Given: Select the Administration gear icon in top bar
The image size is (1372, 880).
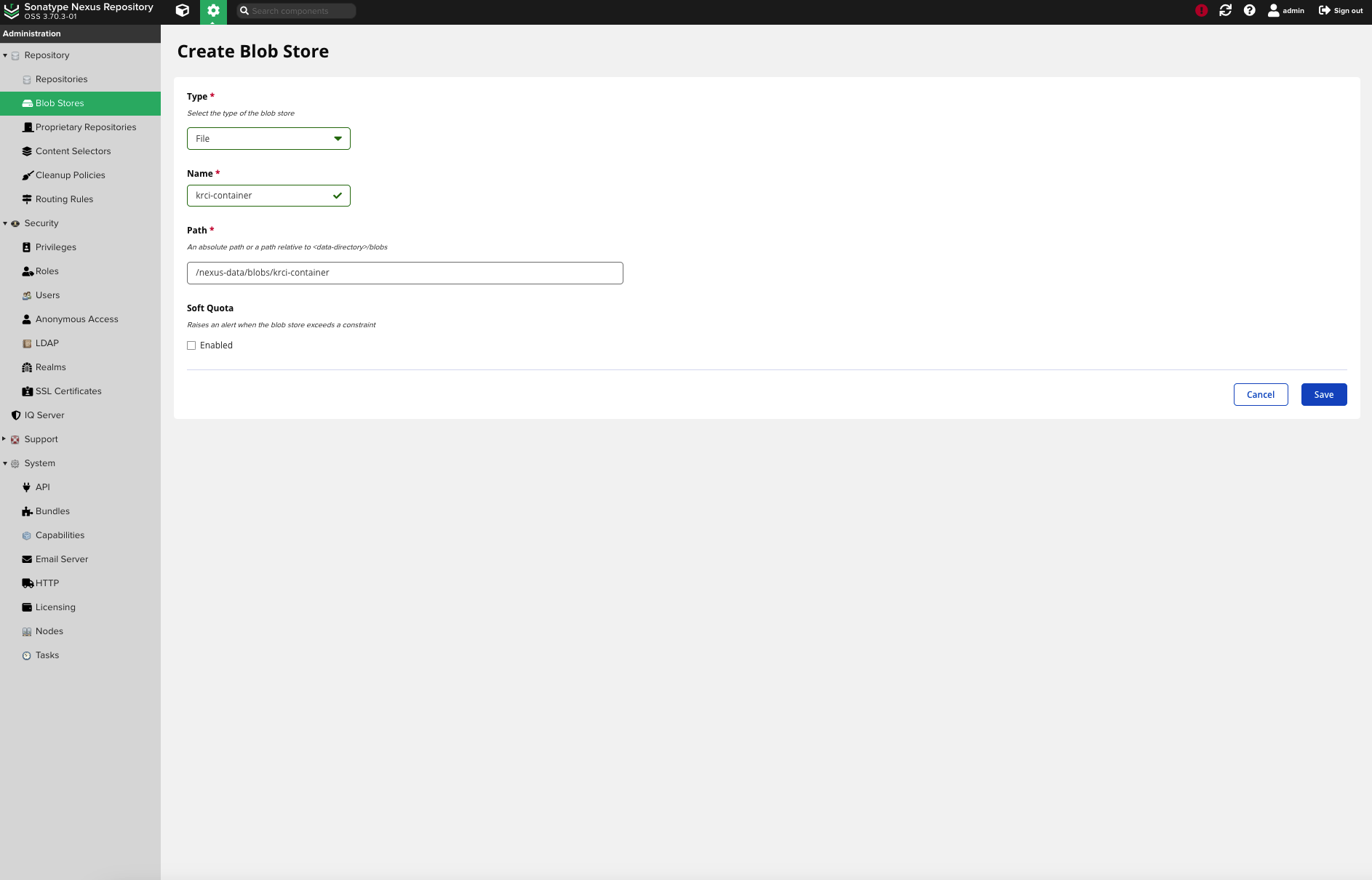Looking at the screenshot, I should pyautogui.click(x=213, y=11).
